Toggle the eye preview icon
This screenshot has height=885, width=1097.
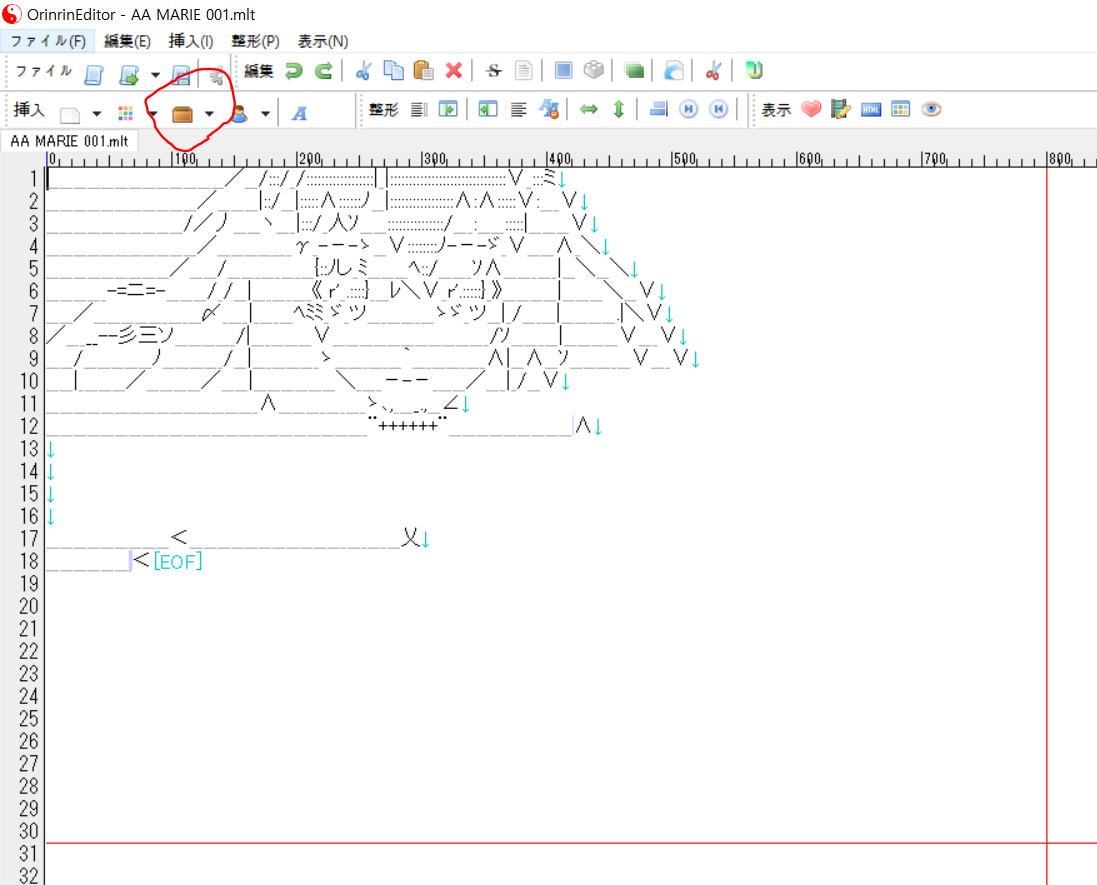coord(931,110)
